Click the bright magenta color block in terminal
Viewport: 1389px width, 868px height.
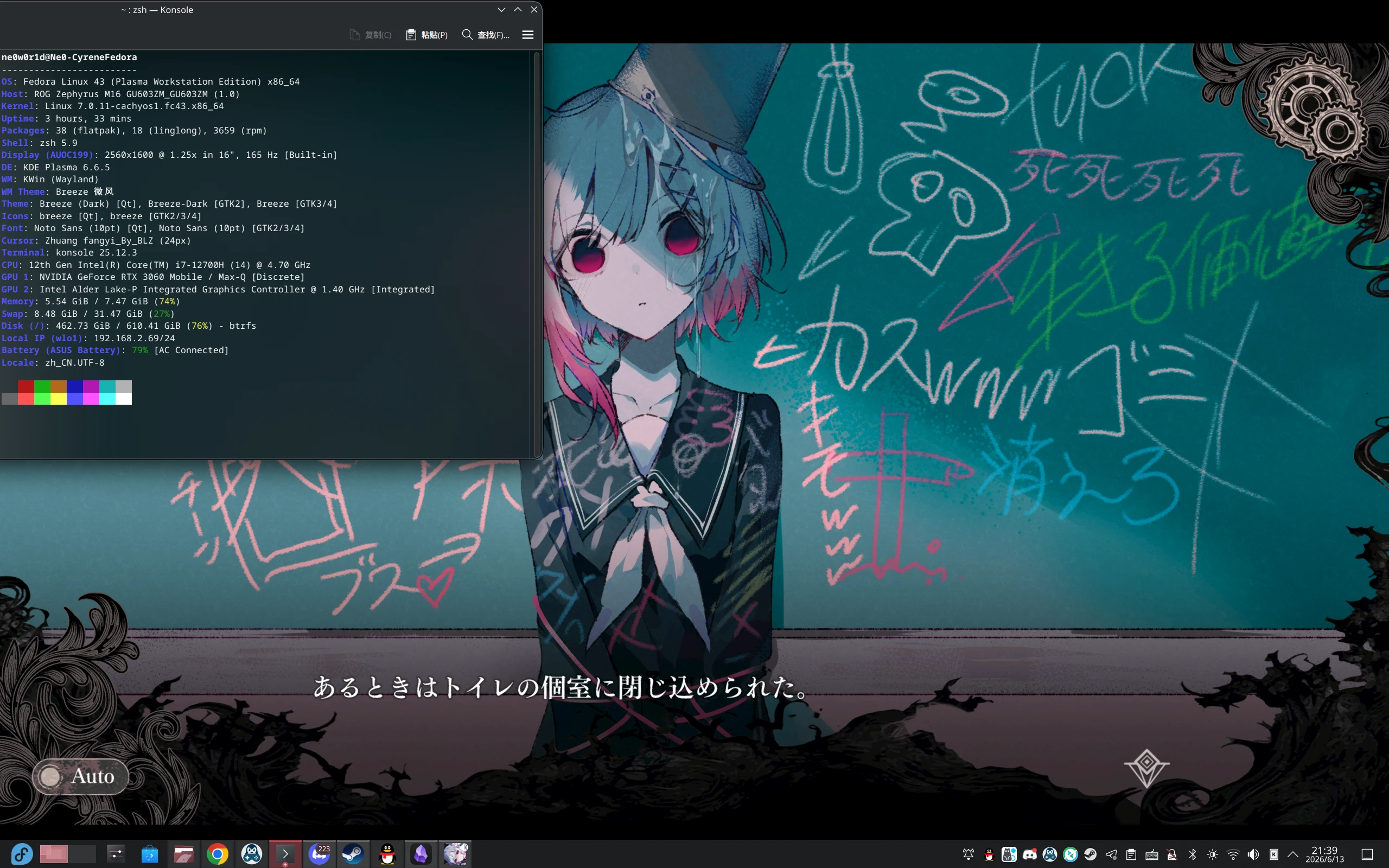click(x=91, y=398)
